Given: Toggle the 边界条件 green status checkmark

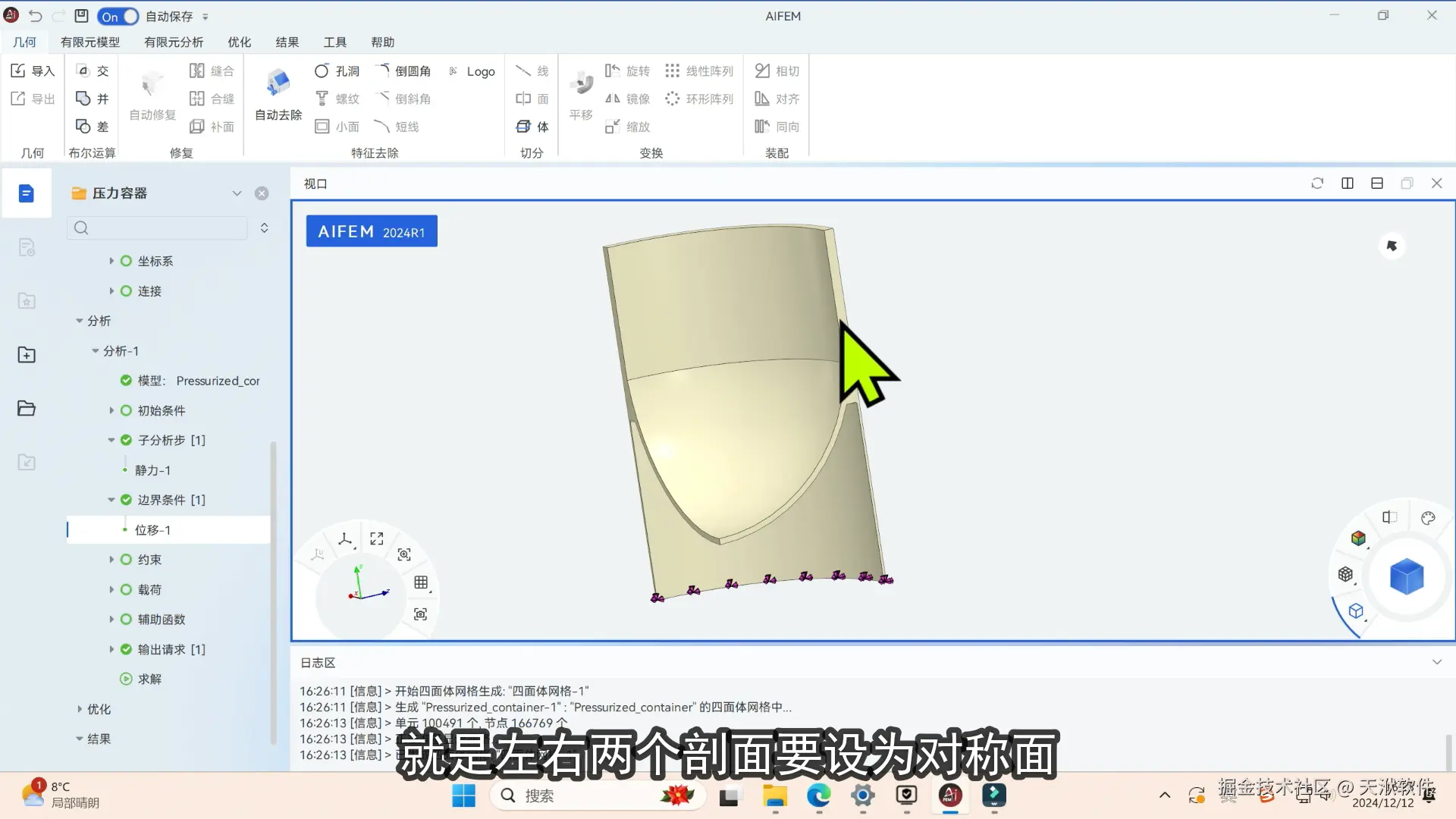Looking at the screenshot, I should (x=126, y=500).
